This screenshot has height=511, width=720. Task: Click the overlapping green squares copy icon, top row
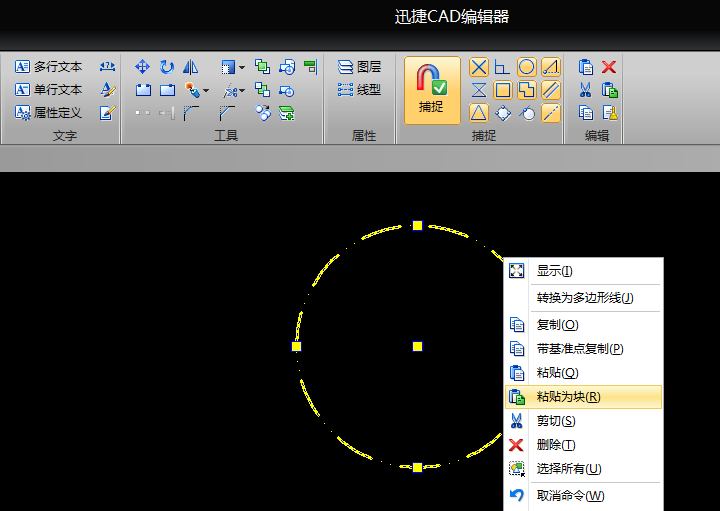point(262,67)
